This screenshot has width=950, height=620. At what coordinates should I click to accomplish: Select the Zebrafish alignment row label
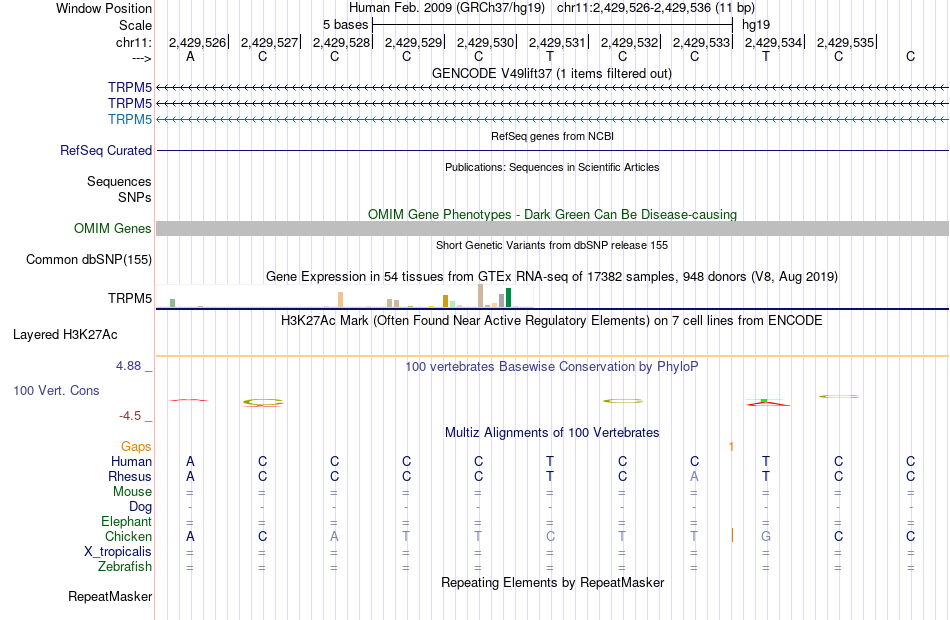click(x=125, y=566)
